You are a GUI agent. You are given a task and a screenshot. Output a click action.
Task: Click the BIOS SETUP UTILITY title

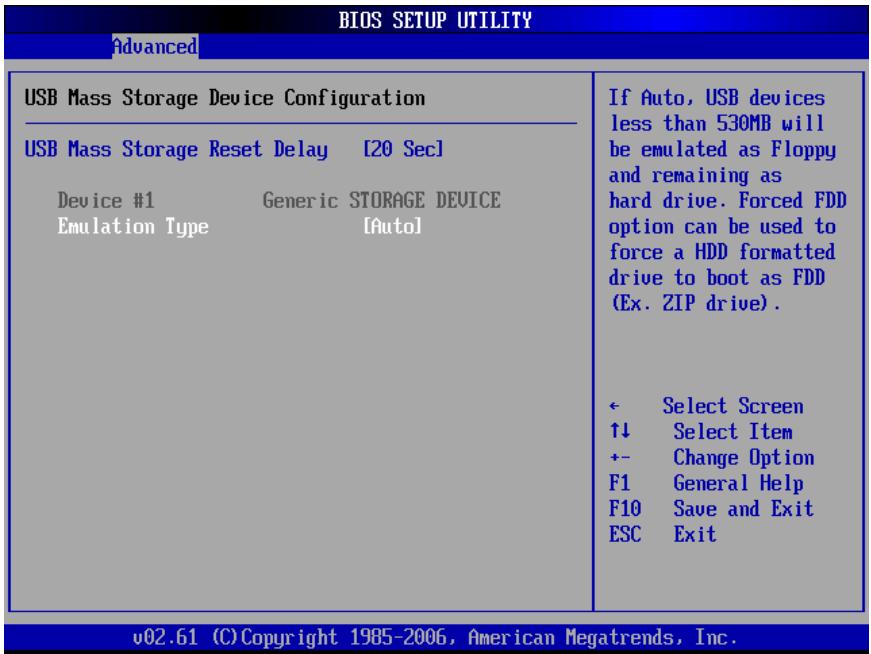436,21
